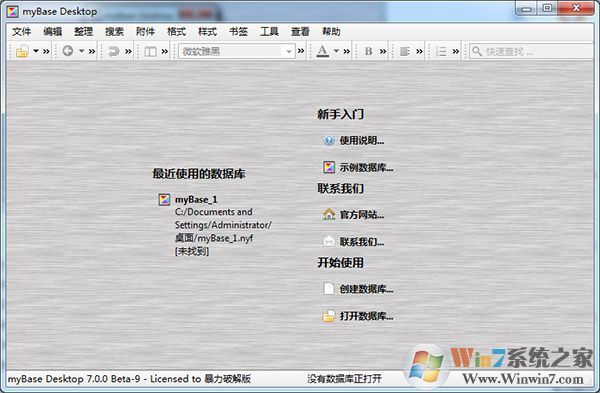The height and width of the screenshot is (393, 600).
Task: Maximize the myBase Desktop window
Action: click(547, 8)
